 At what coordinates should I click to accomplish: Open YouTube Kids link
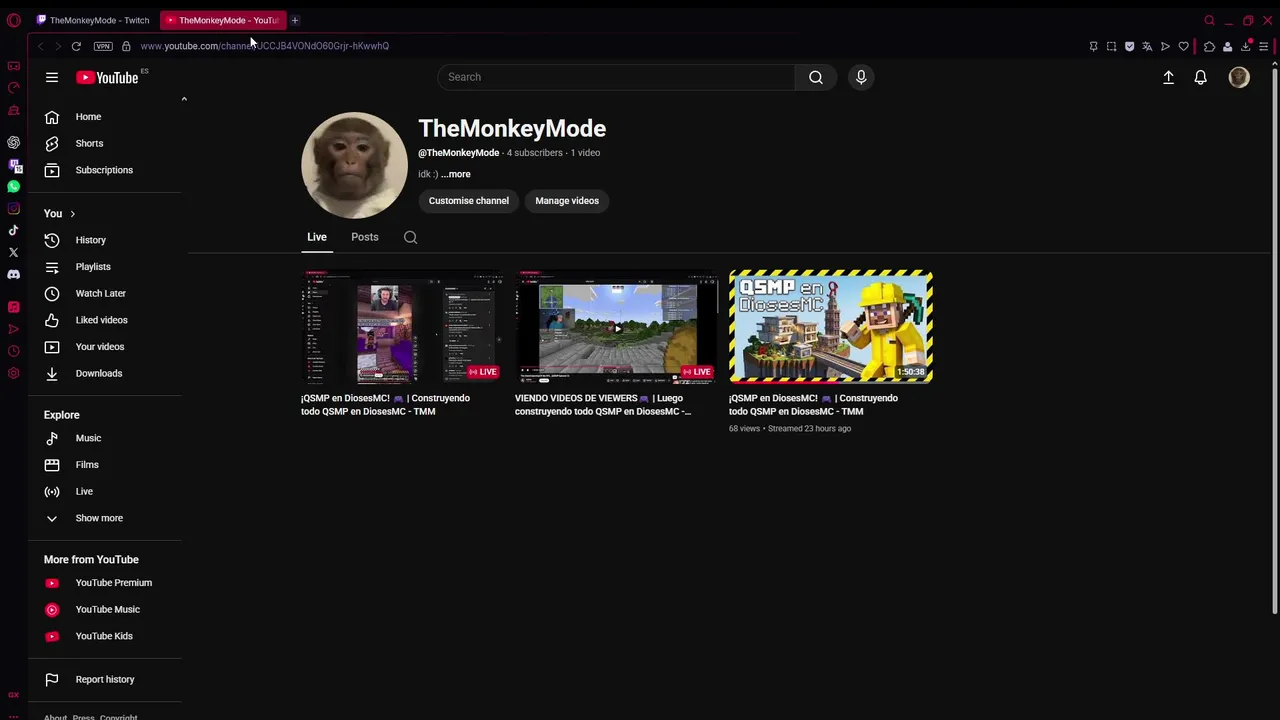[105, 636]
